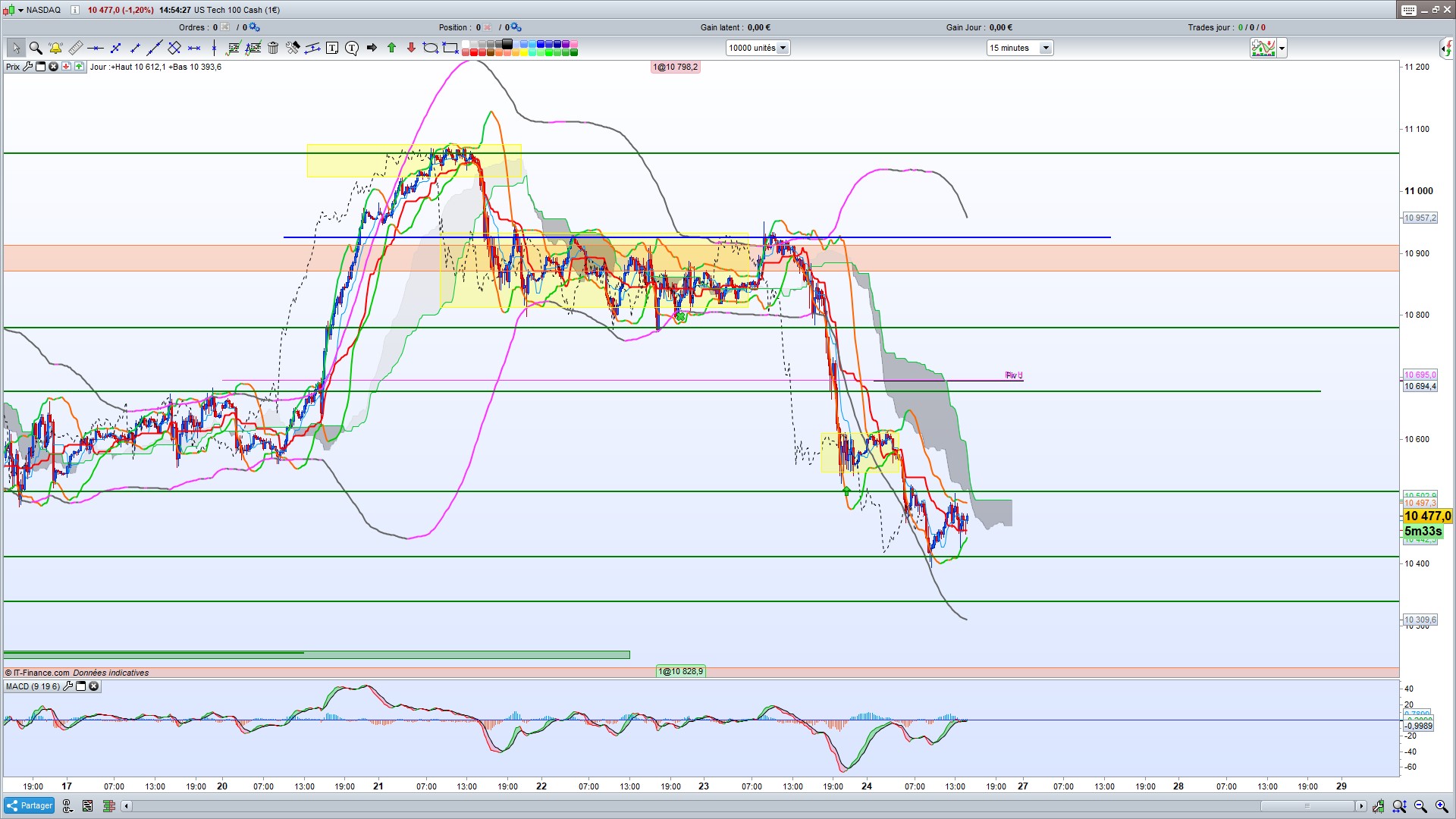Open the Position gear settings
Screen dimensions: 1456x819
coord(516,27)
